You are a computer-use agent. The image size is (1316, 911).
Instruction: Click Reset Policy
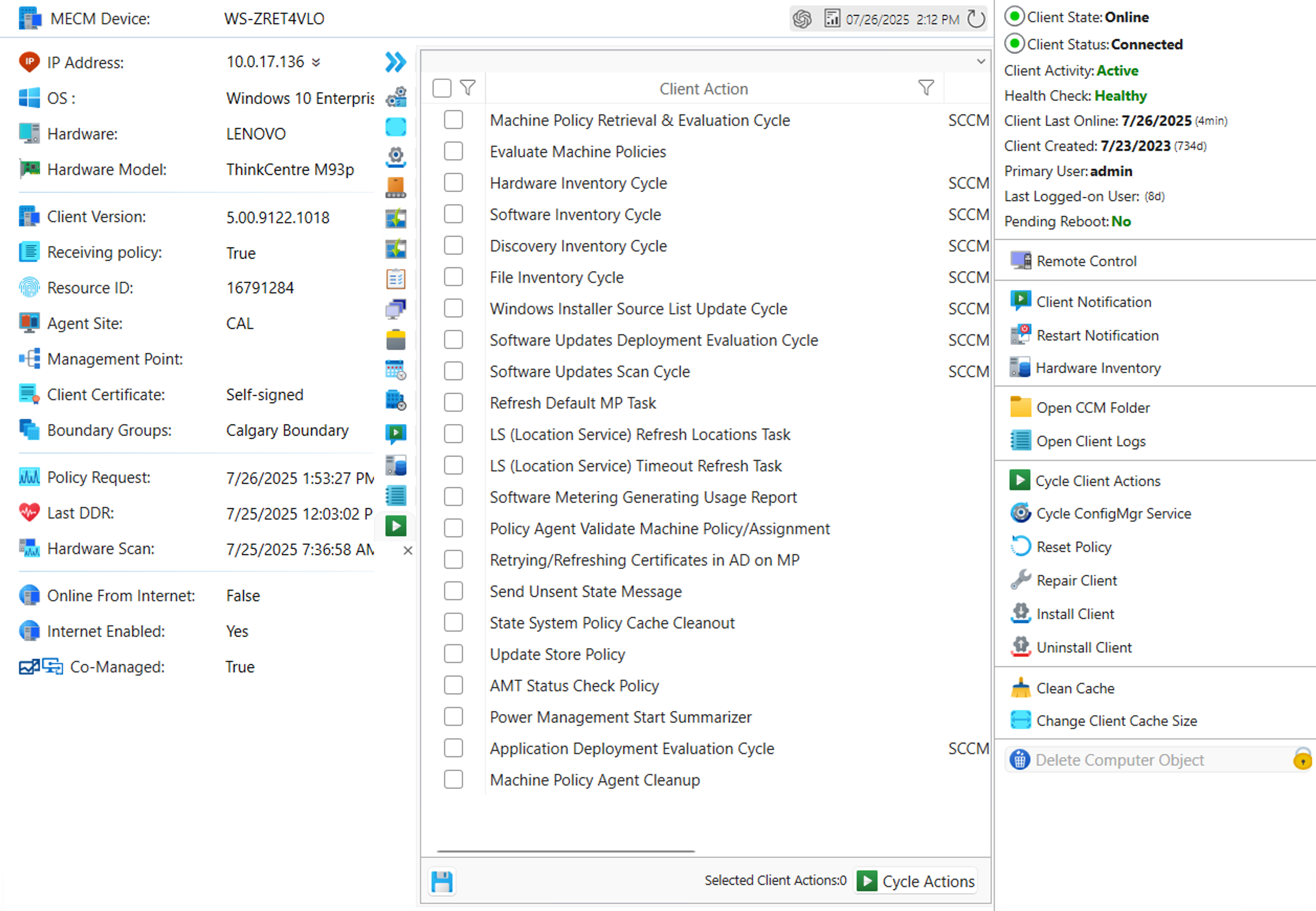(1060, 547)
